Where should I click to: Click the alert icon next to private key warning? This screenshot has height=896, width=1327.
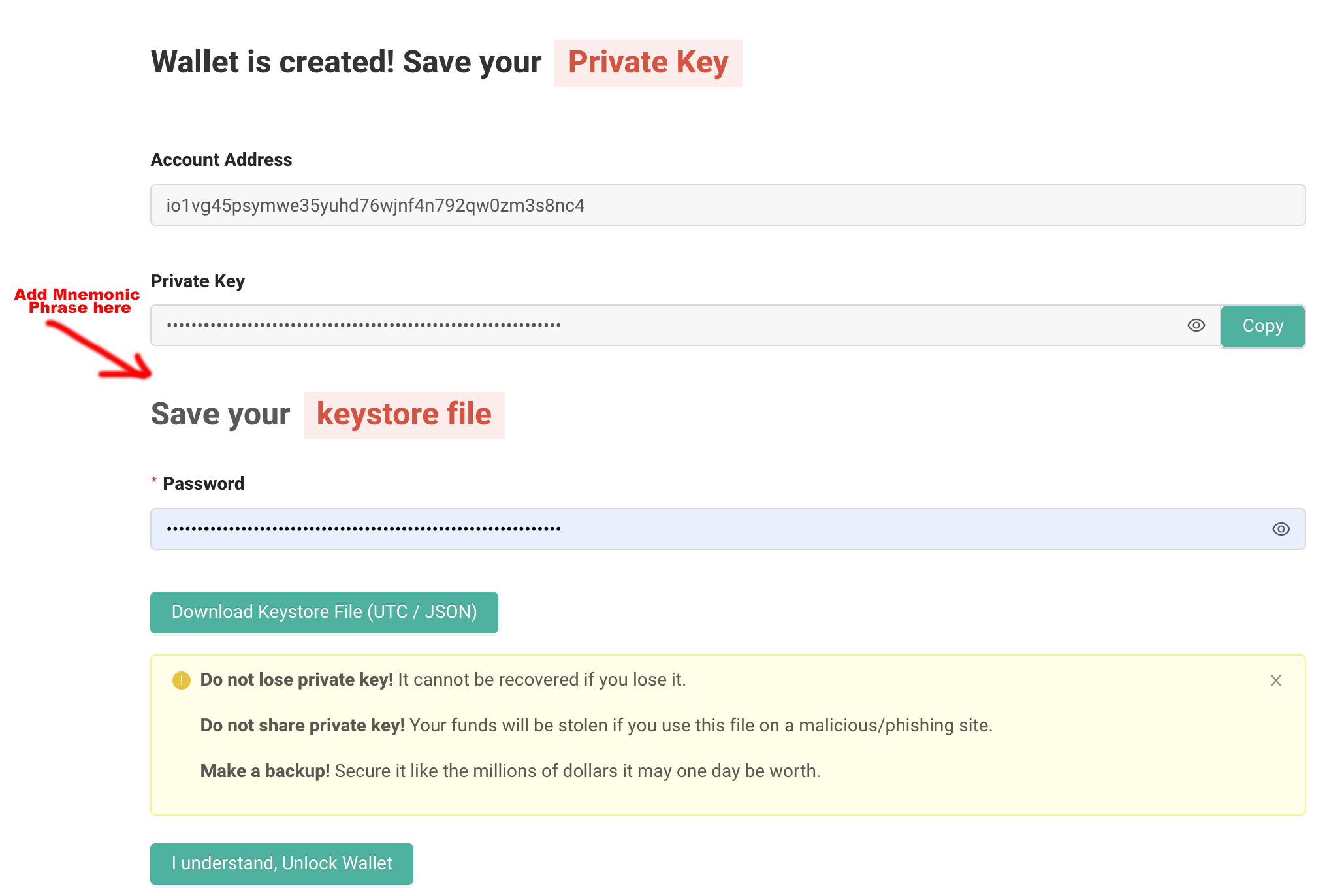pos(181,680)
